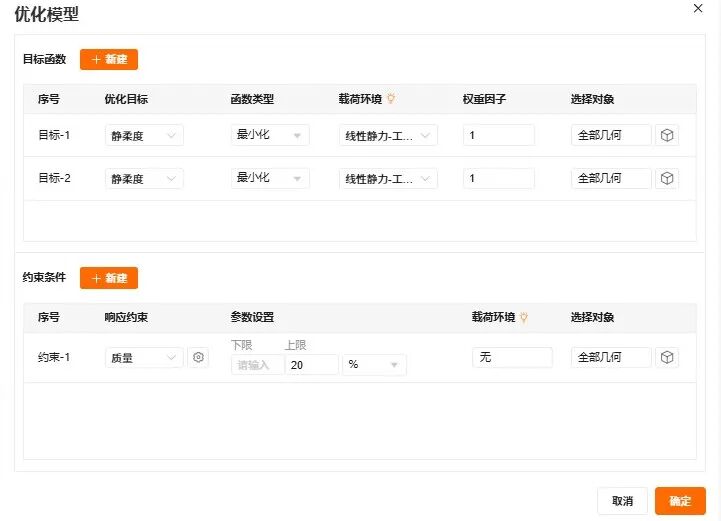This screenshot has width=721, height=521.
Task: Click 全部几何 field in 约束-1 row
Action: click(x=611, y=357)
